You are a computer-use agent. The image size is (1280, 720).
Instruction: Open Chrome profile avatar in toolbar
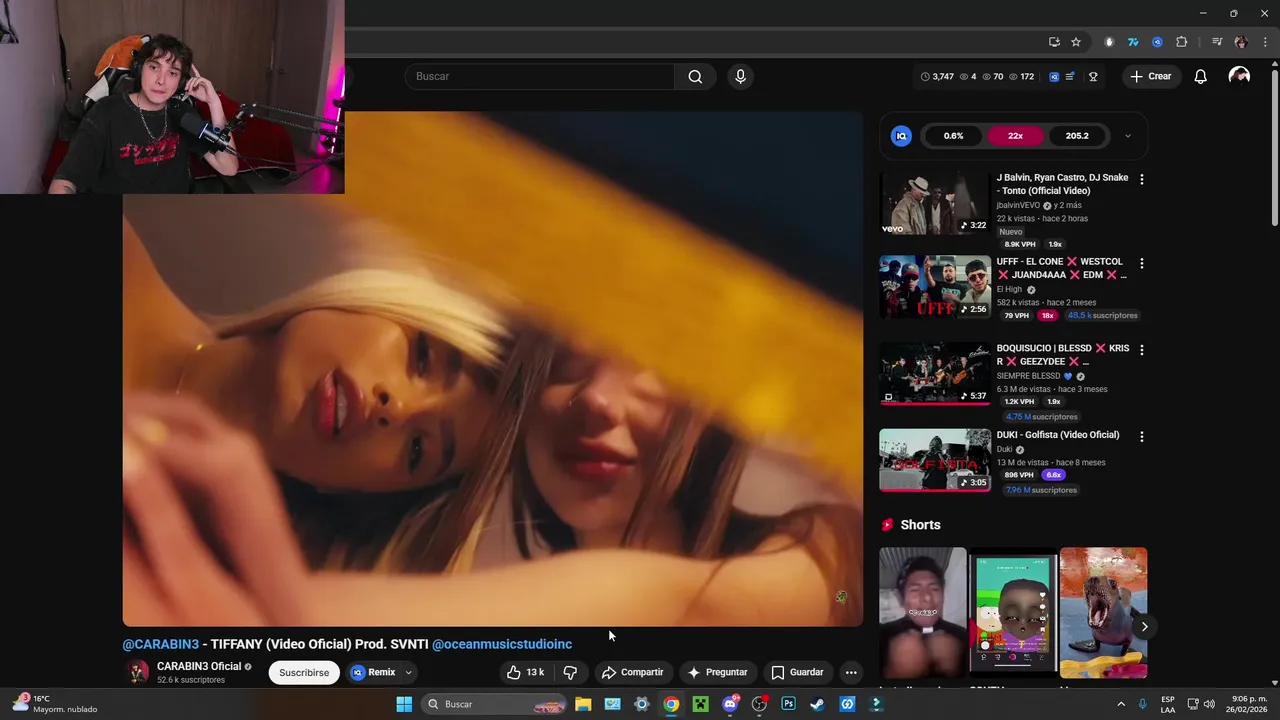coord(1241,42)
